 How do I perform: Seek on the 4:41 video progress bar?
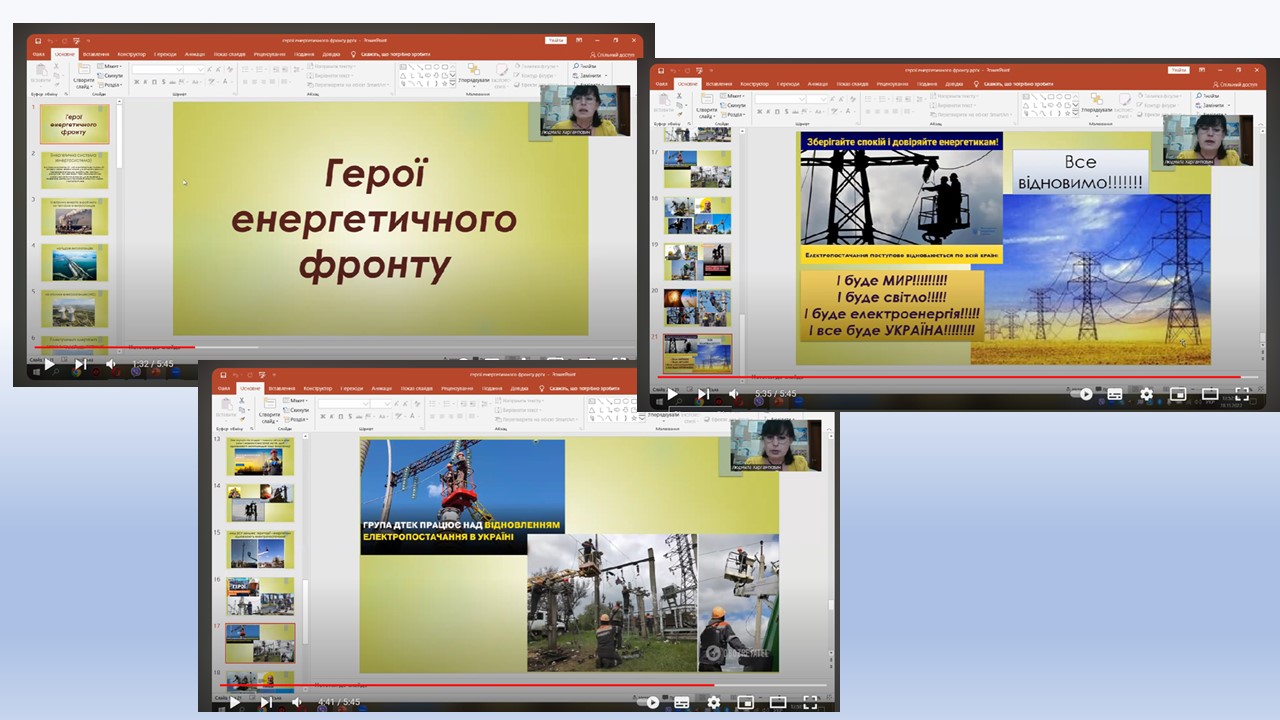coord(524,685)
